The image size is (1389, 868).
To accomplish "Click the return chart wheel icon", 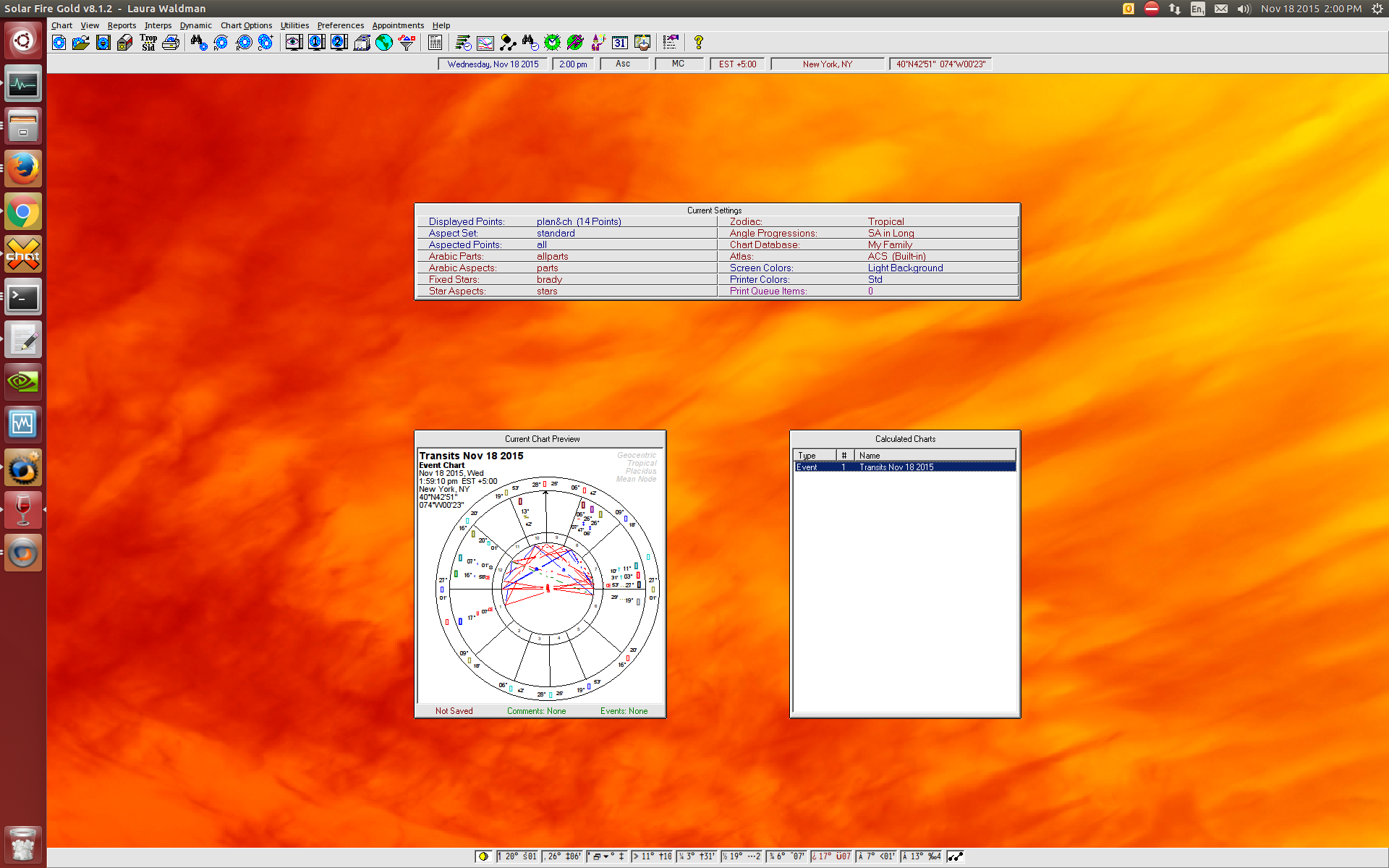I will tap(244, 43).
